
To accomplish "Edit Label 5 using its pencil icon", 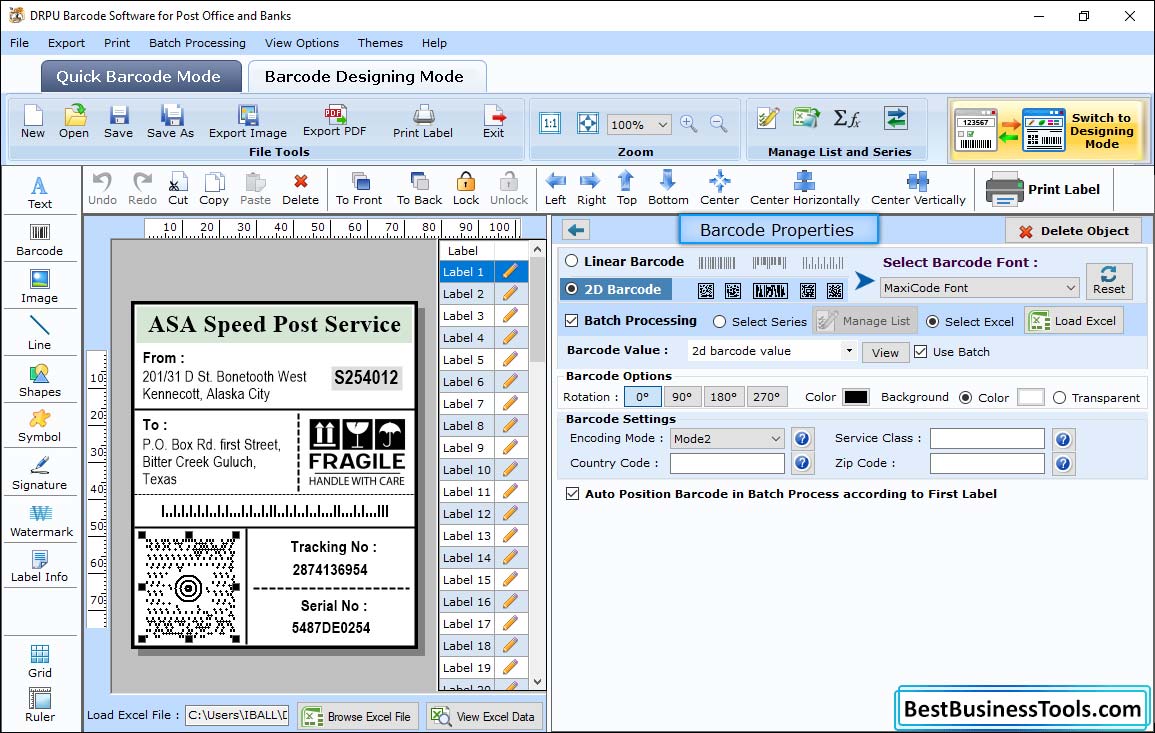I will 510,360.
